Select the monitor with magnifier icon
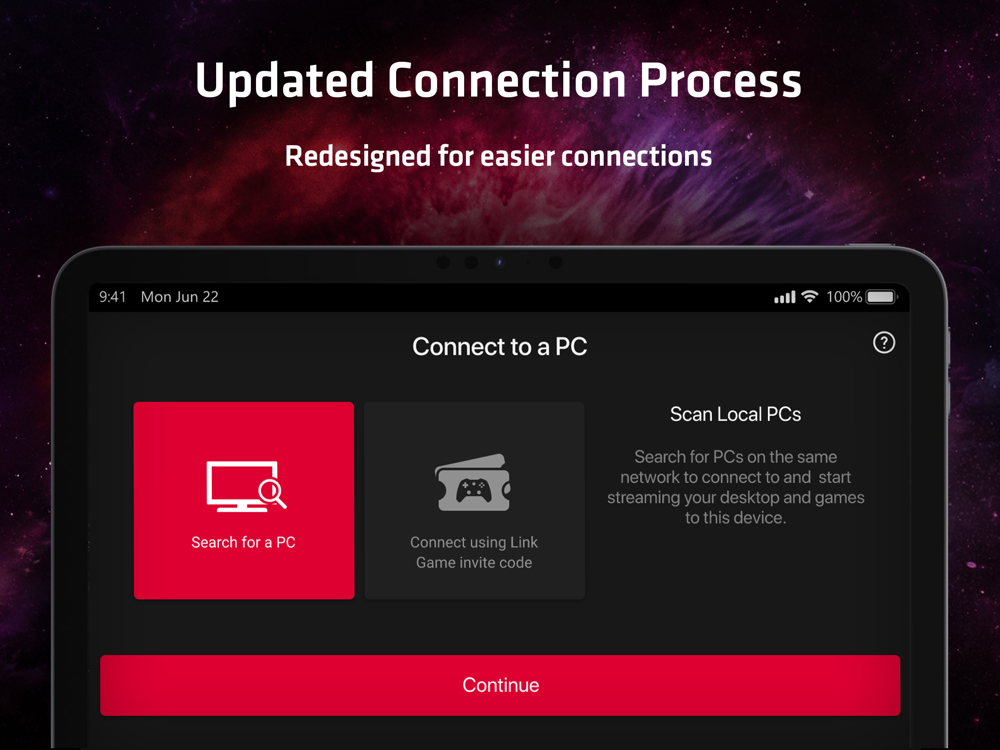The height and width of the screenshot is (750, 1000). 246,486
